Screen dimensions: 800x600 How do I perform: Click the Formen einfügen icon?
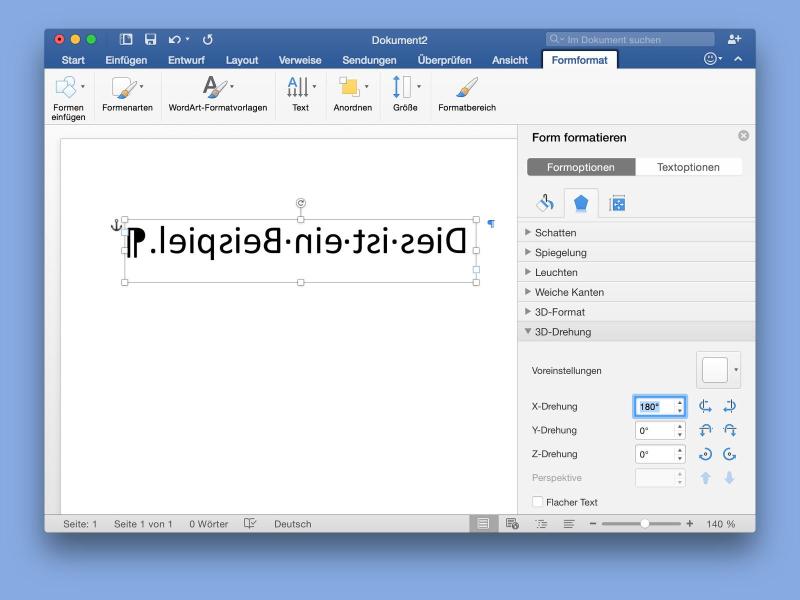(x=67, y=89)
